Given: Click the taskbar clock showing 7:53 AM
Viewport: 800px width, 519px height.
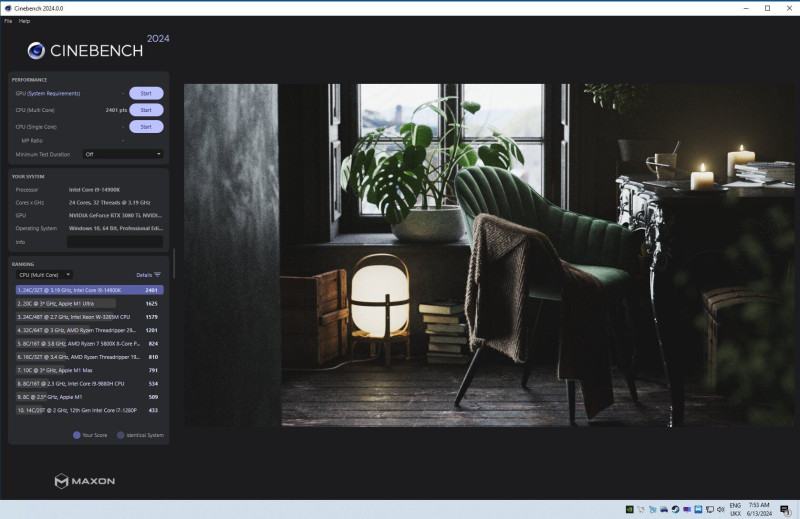Looking at the screenshot, I should coord(759,505).
